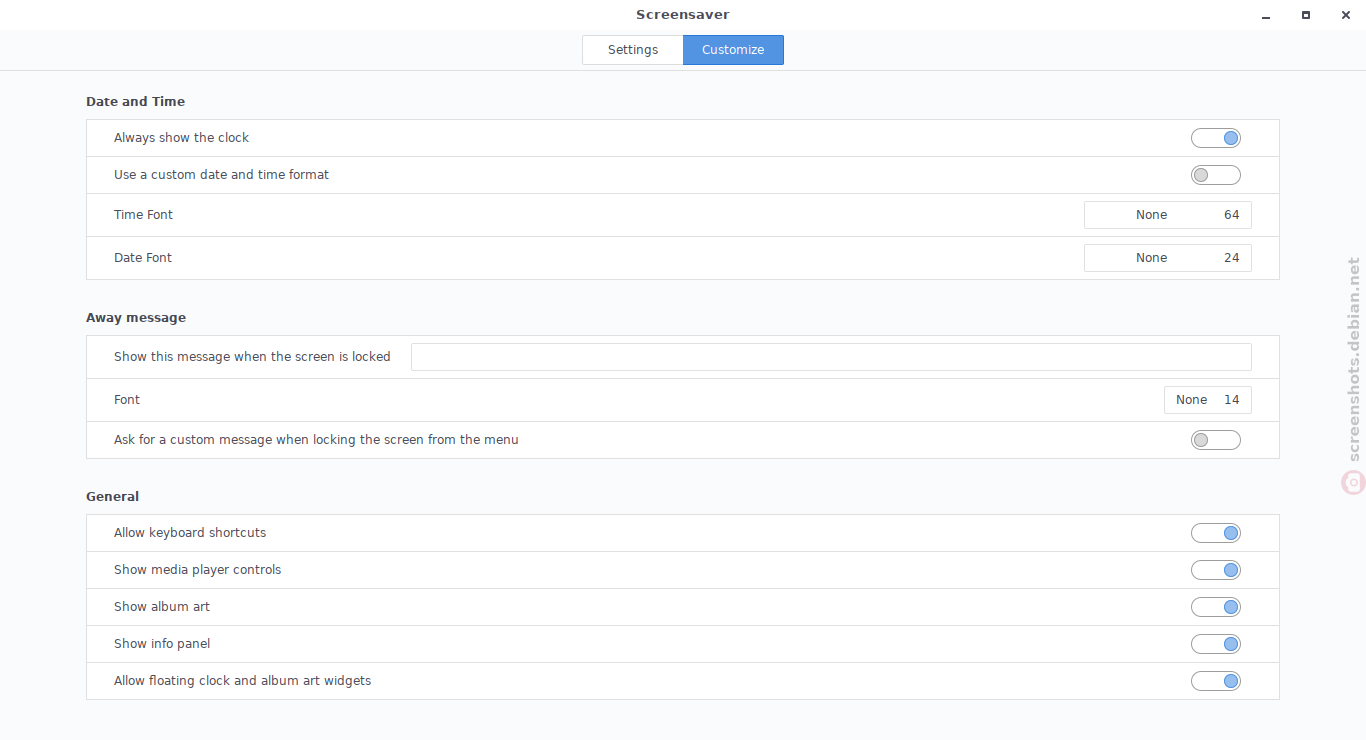Click 'Use a custom date and time format' label
The image size is (1366, 740).
pos(221,175)
